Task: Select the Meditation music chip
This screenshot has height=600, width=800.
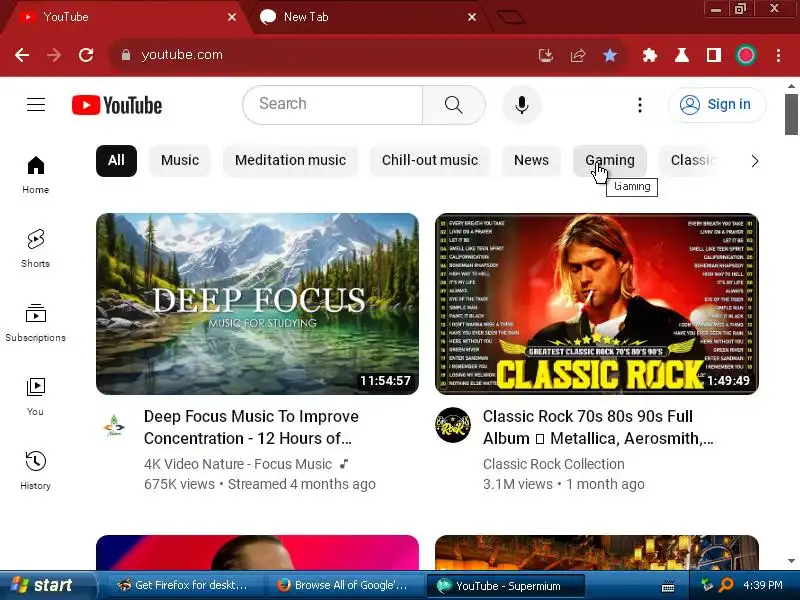Action: [x=290, y=161]
